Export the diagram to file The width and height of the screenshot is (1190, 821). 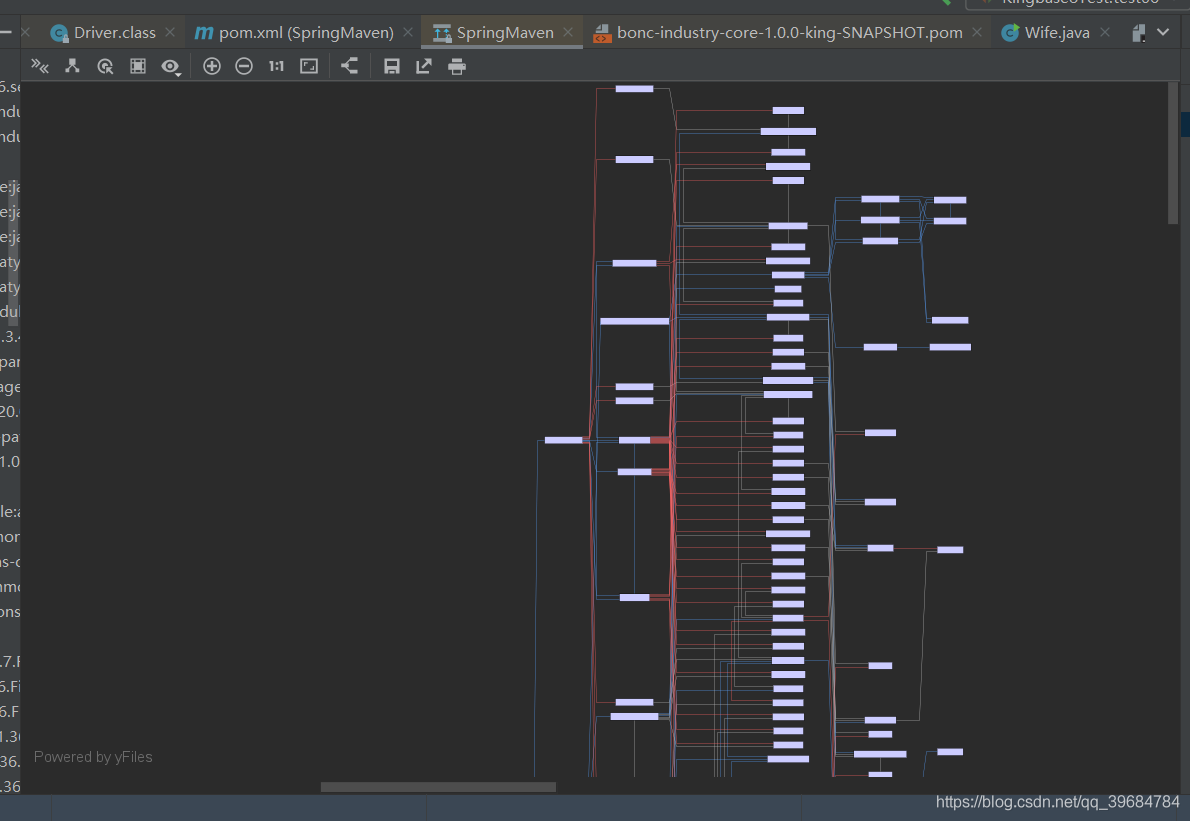pyautogui.click(x=424, y=67)
